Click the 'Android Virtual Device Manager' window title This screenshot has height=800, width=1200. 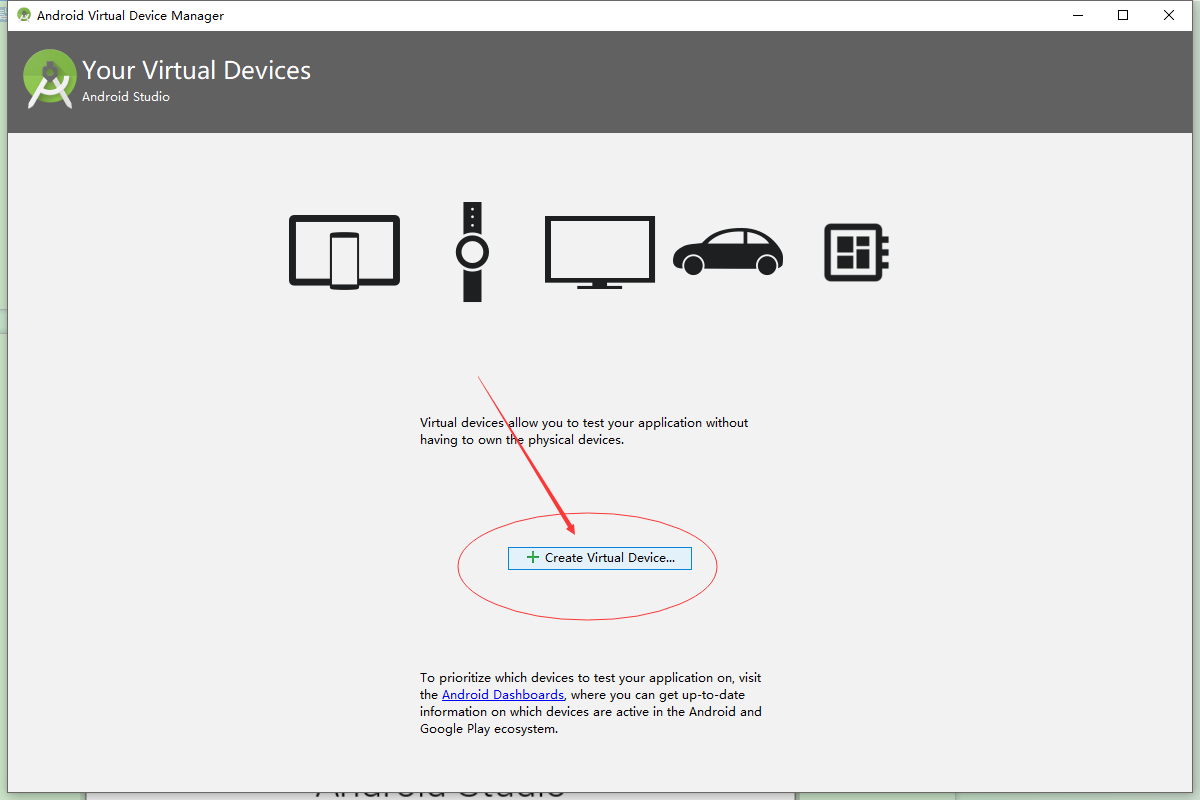click(x=130, y=15)
